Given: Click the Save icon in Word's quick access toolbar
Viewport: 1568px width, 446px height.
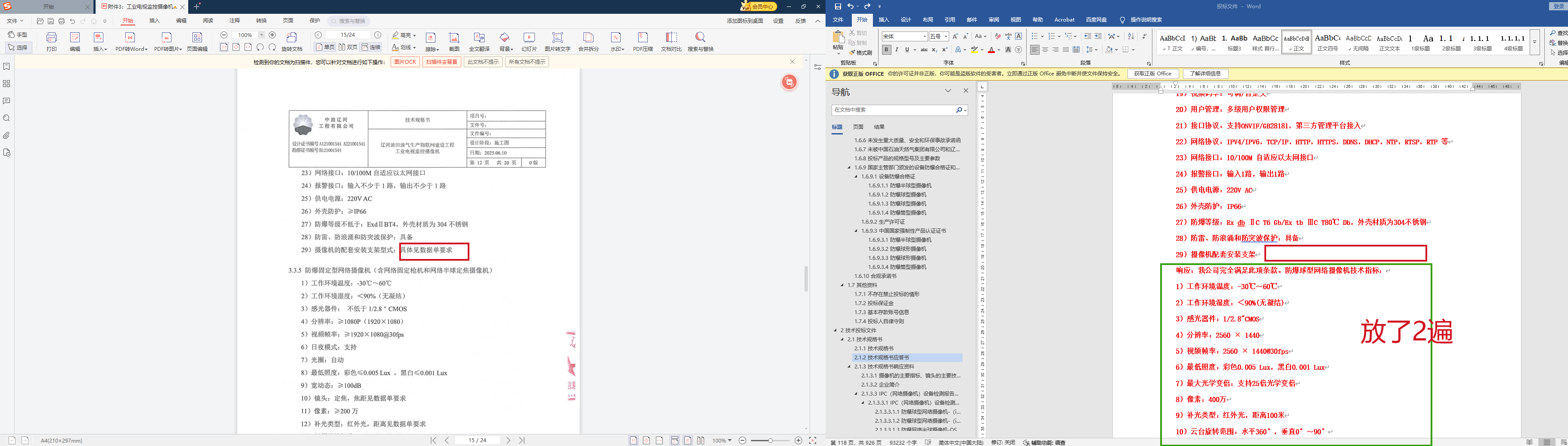Looking at the screenshot, I should pos(838,6).
